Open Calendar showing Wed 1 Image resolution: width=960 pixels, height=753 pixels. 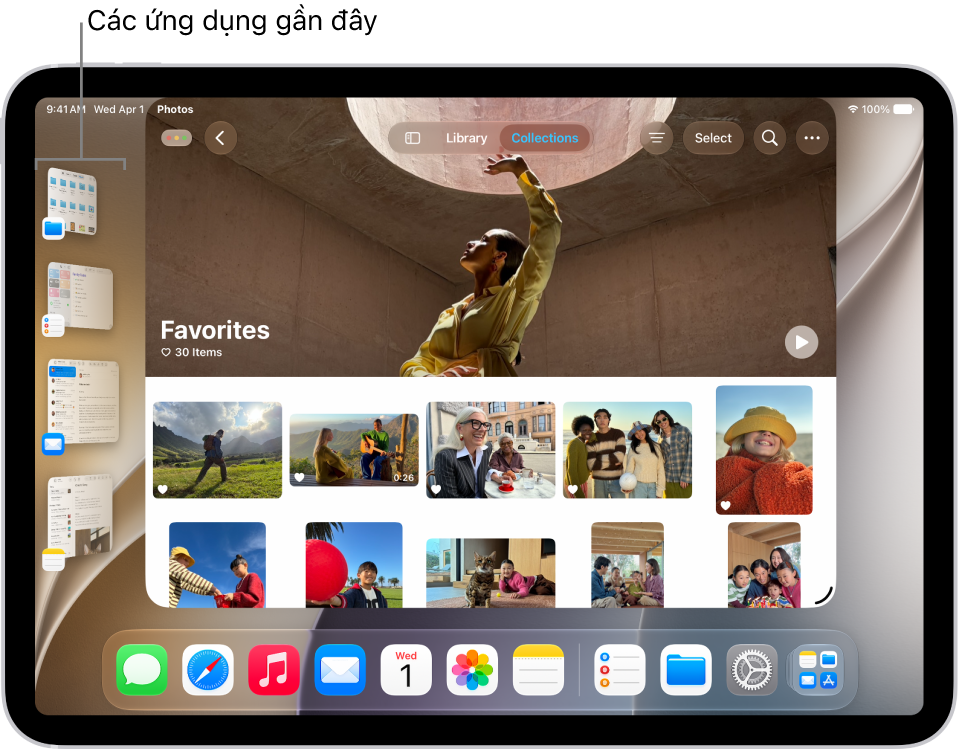(x=406, y=670)
